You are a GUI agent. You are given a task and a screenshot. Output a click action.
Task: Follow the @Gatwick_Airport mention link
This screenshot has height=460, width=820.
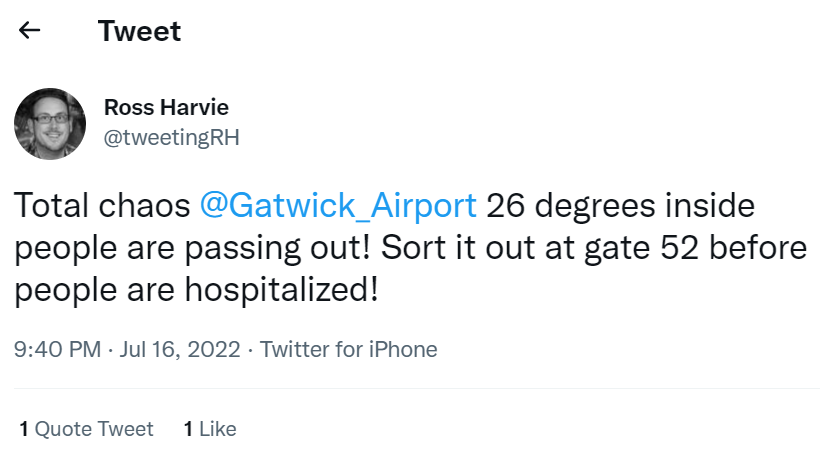(x=338, y=207)
